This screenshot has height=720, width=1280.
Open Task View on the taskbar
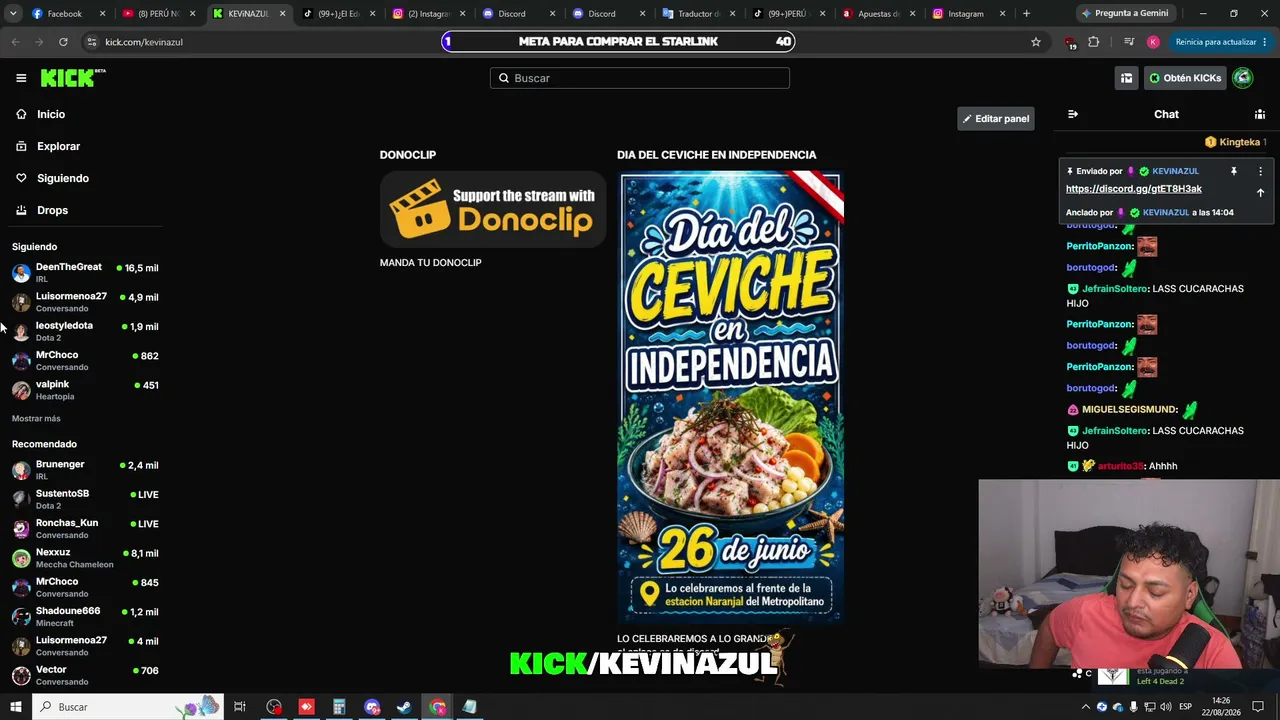coord(240,707)
